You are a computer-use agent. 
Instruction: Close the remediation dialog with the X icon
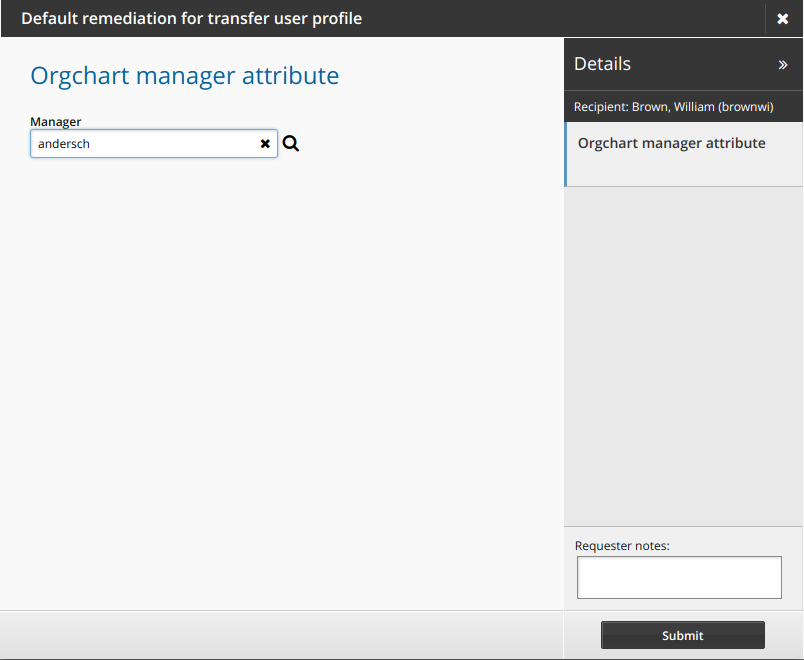tap(784, 18)
